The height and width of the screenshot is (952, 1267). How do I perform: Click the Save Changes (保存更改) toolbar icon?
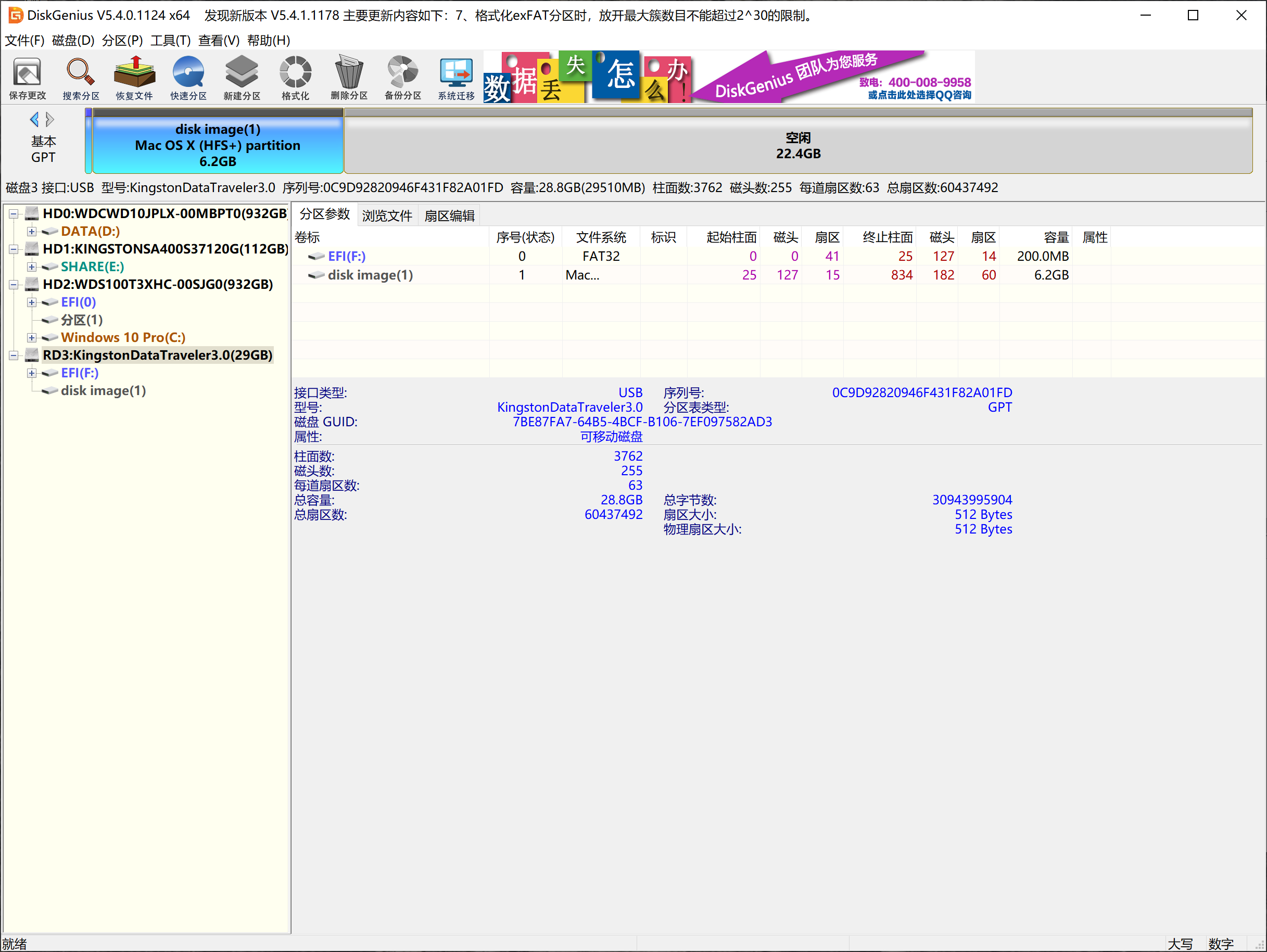[27, 78]
